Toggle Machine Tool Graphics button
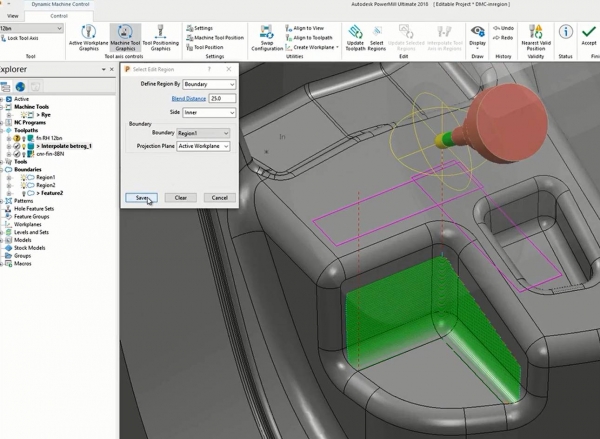This screenshot has height=439, width=600. click(125, 38)
